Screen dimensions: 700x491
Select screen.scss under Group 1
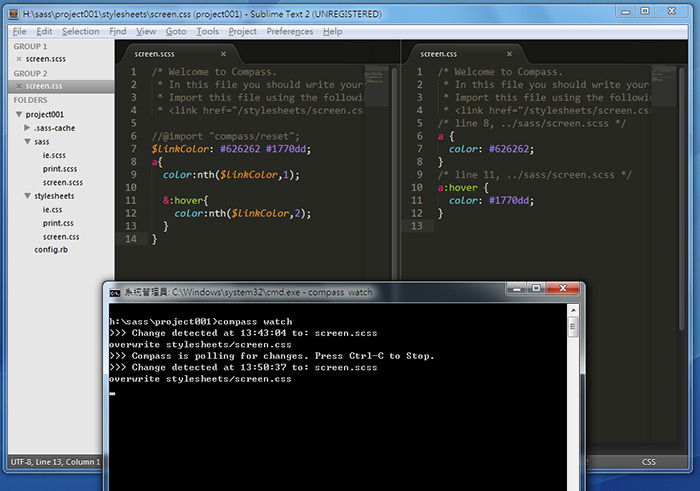pyautogui.click(x=46, y=59)
